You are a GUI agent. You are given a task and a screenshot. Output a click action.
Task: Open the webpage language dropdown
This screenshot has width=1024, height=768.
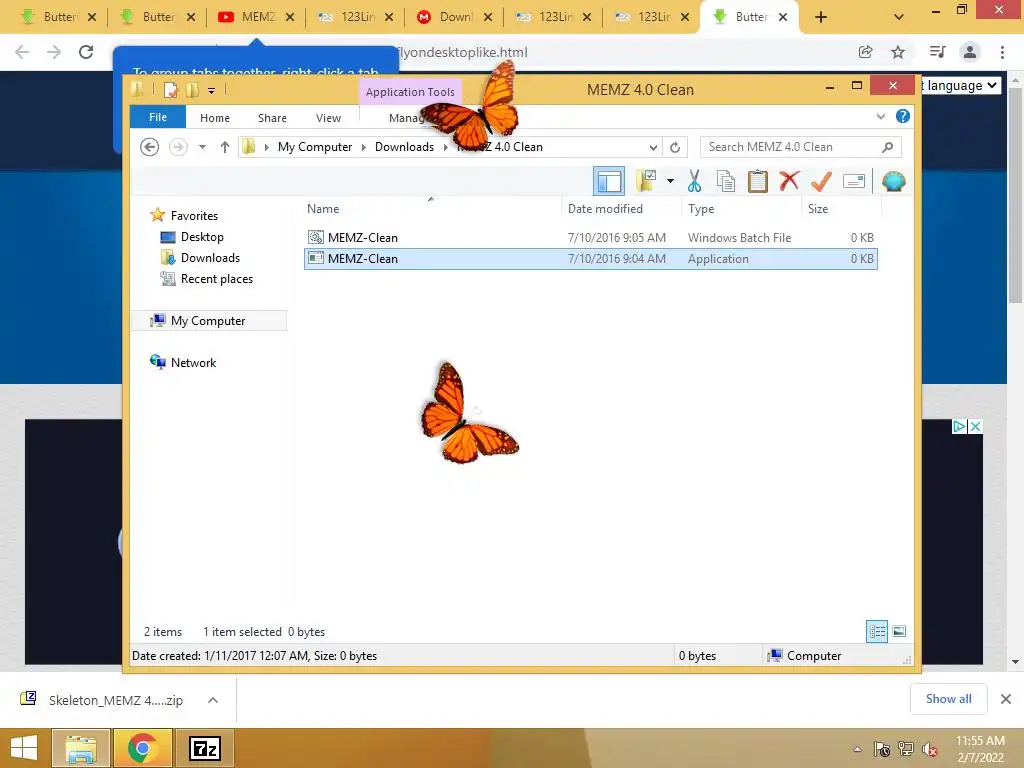(961, 86)
